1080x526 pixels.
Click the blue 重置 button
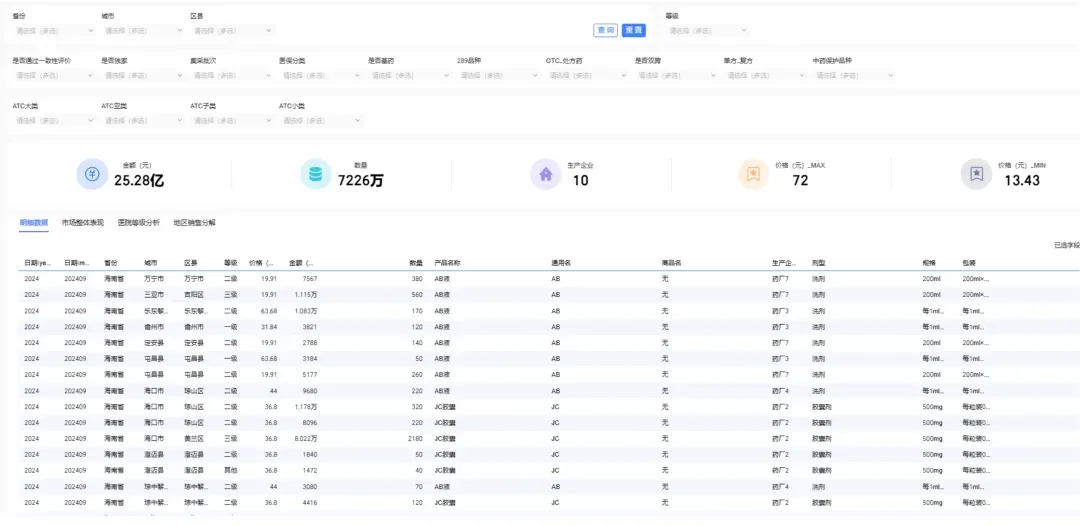(x=634, y=30)
